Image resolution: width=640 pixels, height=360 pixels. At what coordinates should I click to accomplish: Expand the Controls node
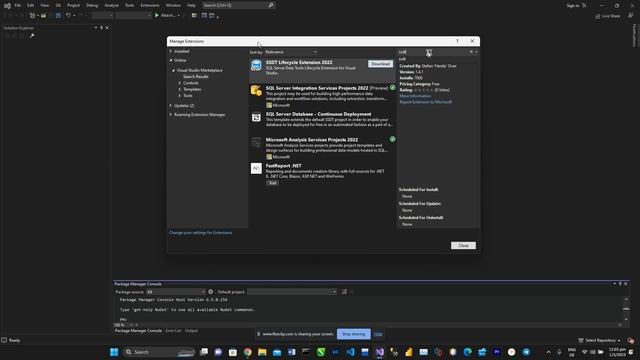[180, 83]
